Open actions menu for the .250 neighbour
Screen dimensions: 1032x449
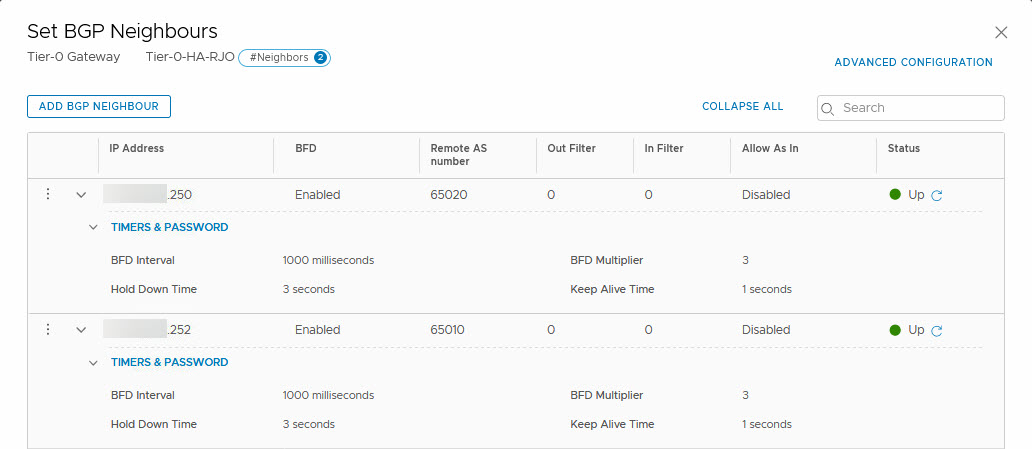tap(47, 195)
